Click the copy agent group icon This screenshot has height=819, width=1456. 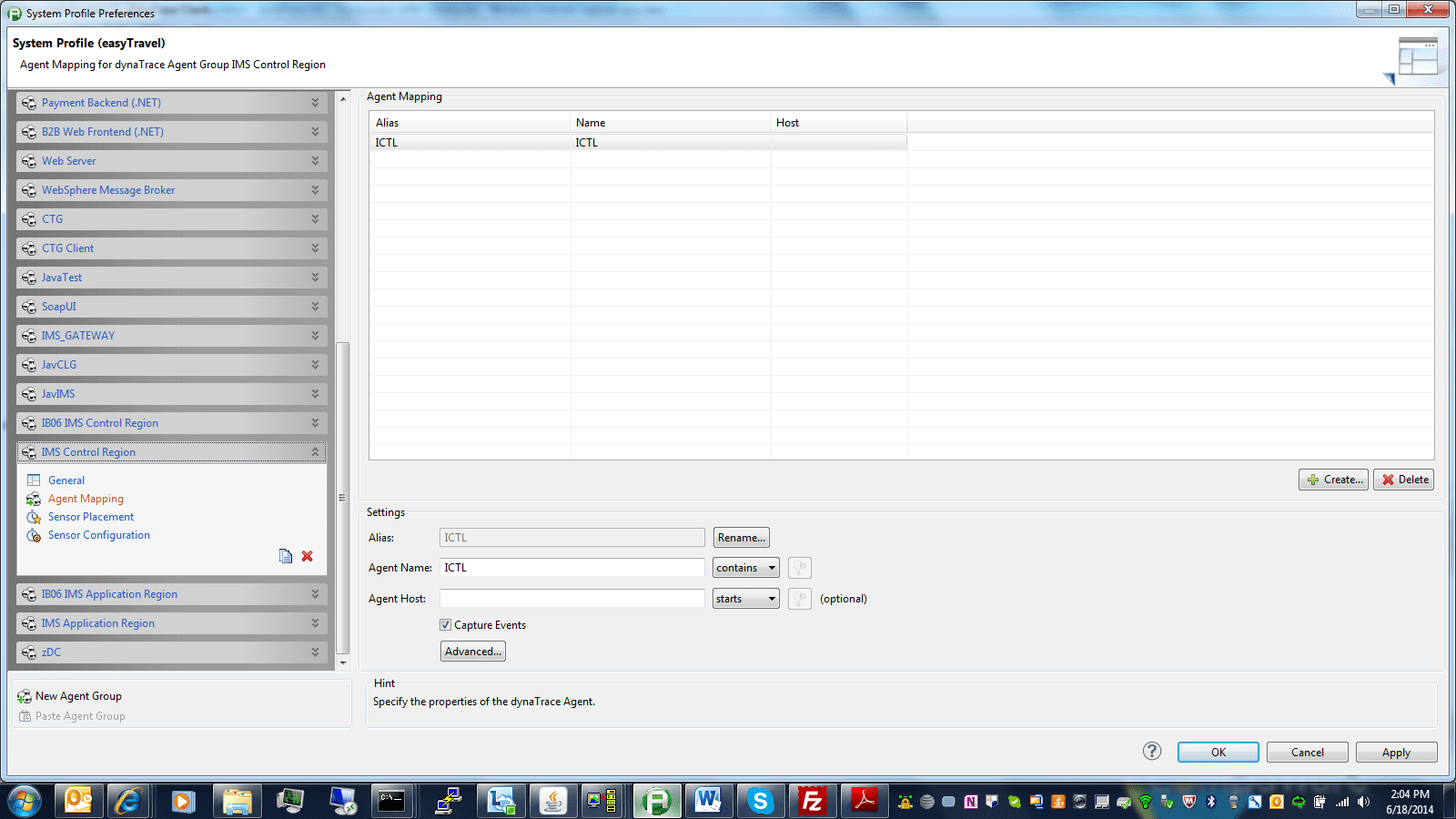pyautogui.click(x=286, y=556)
